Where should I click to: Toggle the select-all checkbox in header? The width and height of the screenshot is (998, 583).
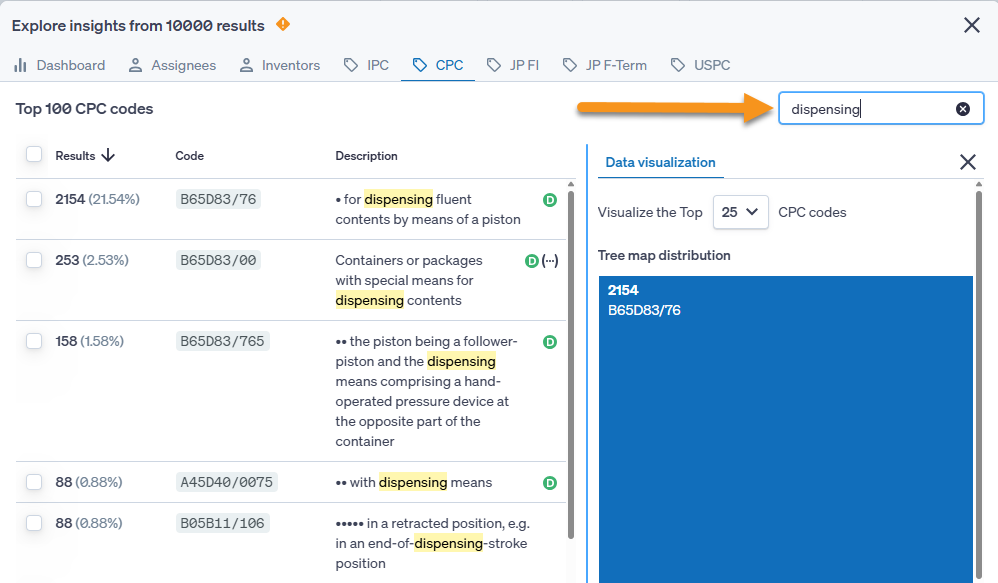[34, 155]
